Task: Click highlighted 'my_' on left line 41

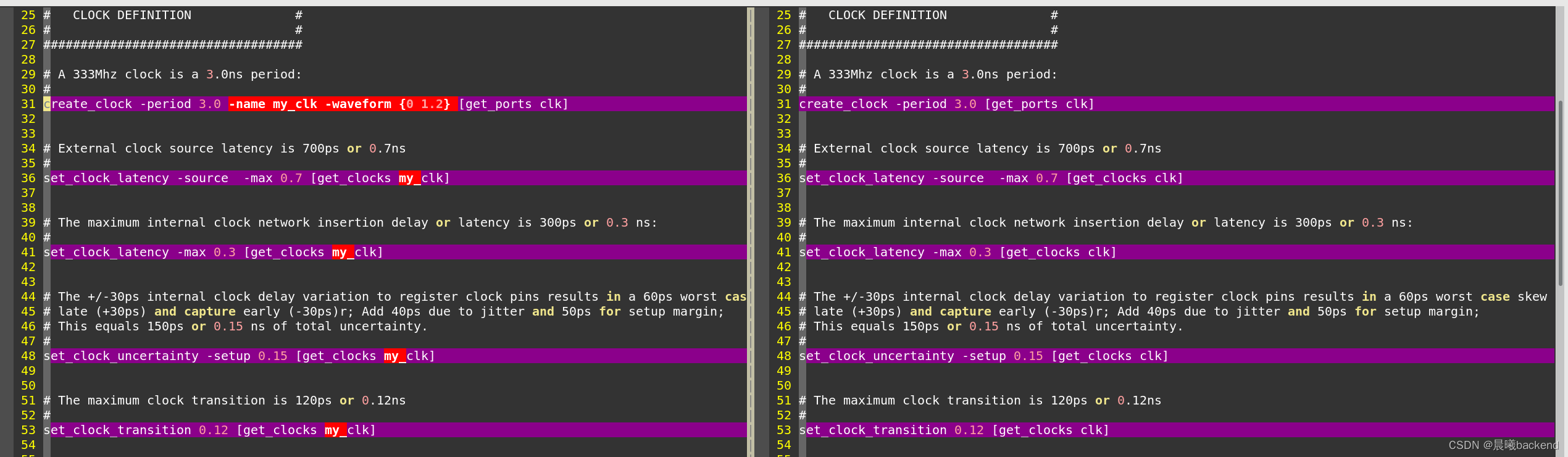Action: [x=343, y=252]
